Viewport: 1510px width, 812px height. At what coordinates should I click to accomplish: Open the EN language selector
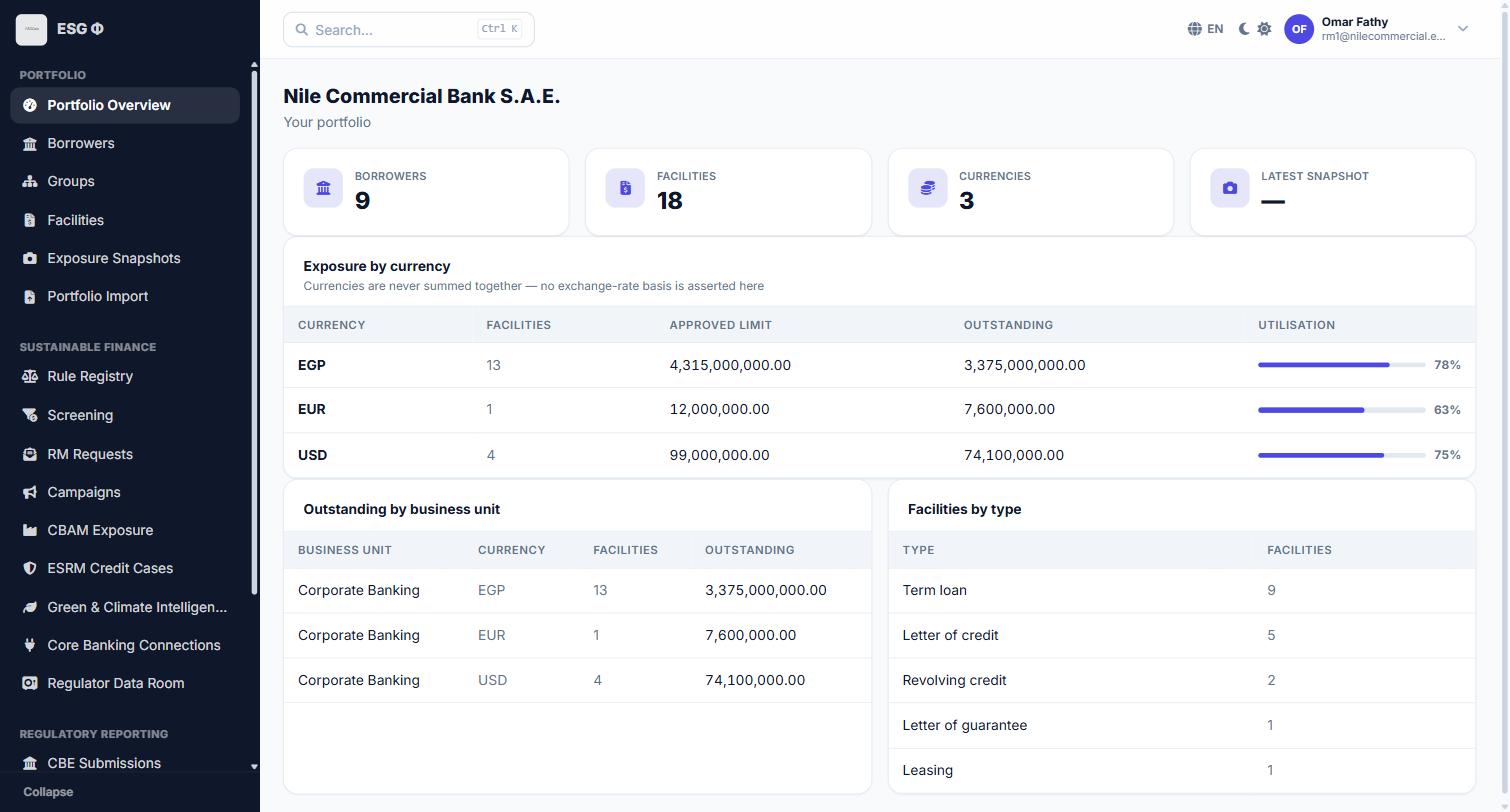click(1205, 29)
